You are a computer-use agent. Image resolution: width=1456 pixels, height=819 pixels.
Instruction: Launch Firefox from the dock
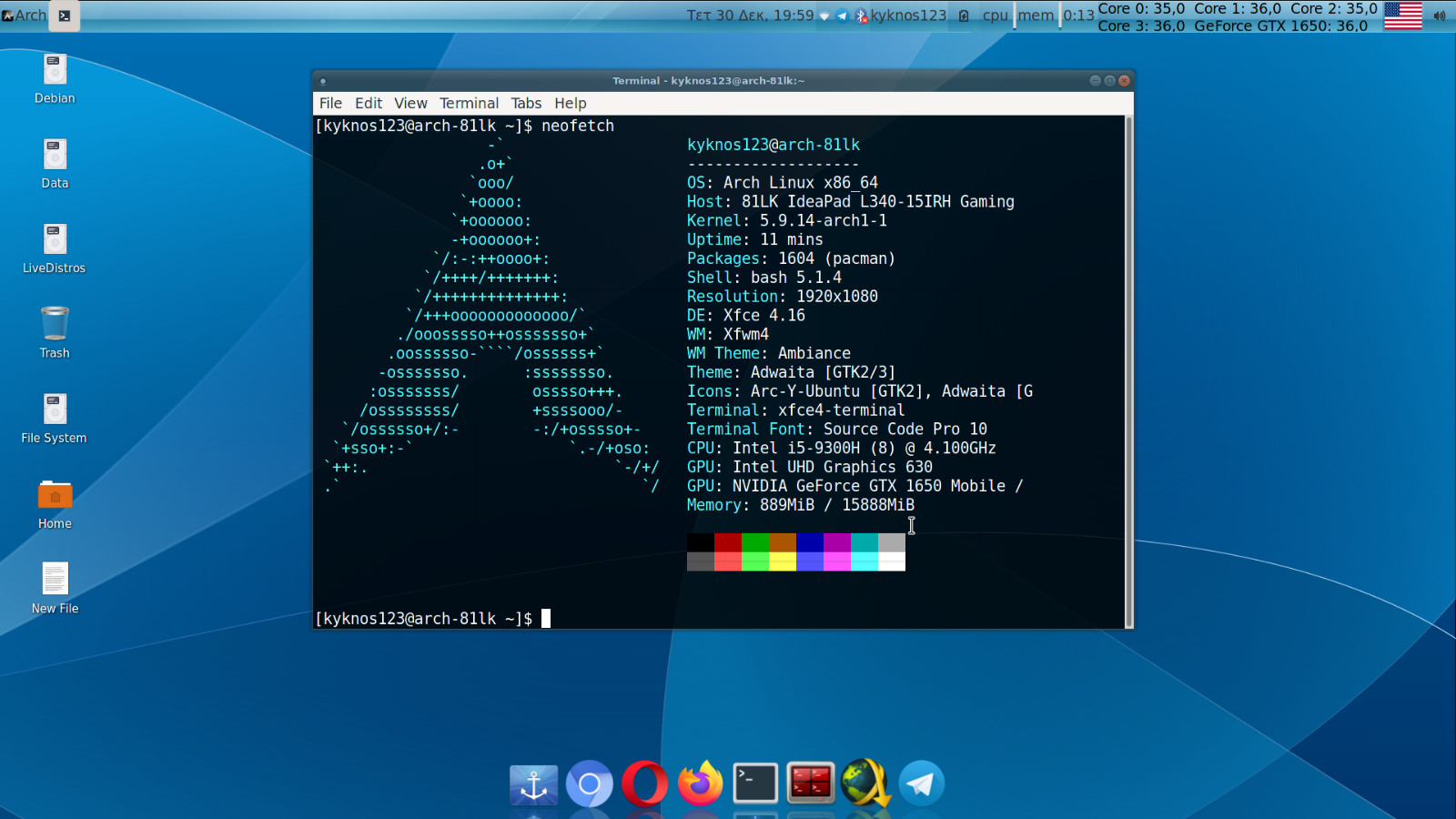pyautogui.click(x=700, y=784)
